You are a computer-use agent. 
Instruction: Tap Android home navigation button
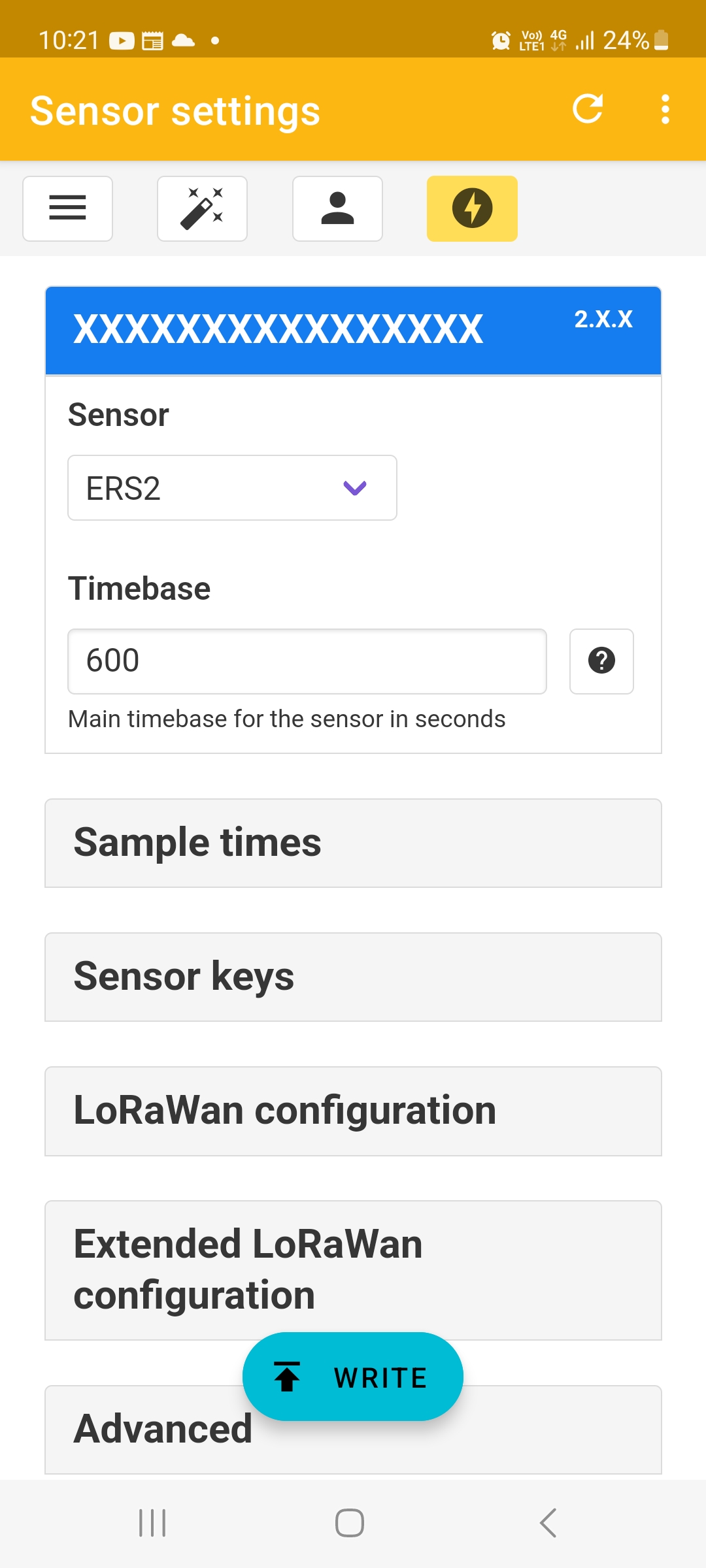(x=350, y=1523)
